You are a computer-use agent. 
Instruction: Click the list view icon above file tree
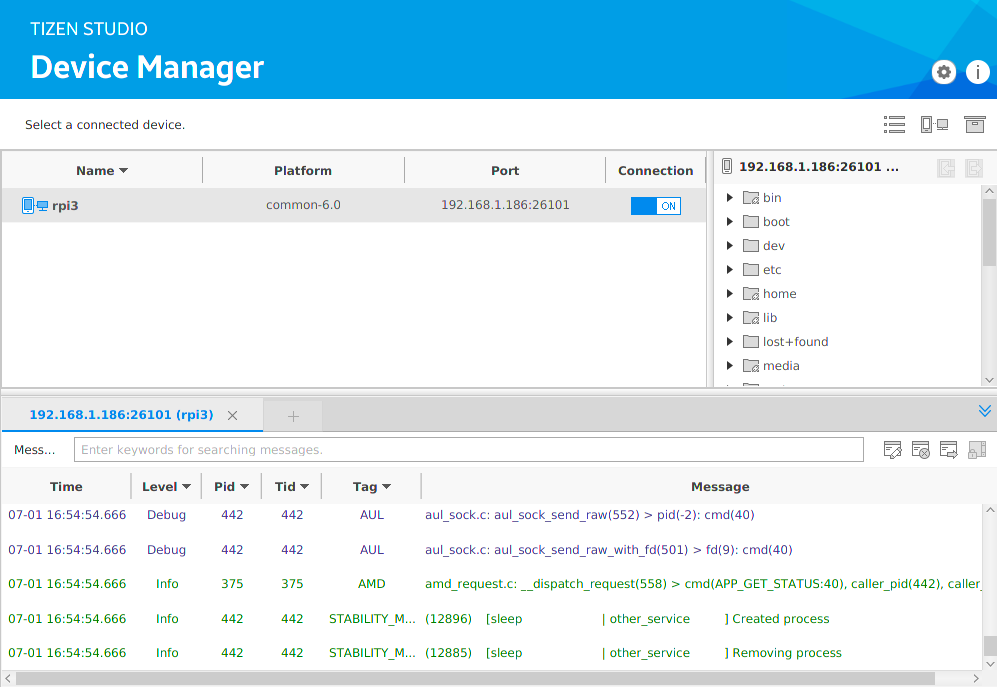click(894, 125)
